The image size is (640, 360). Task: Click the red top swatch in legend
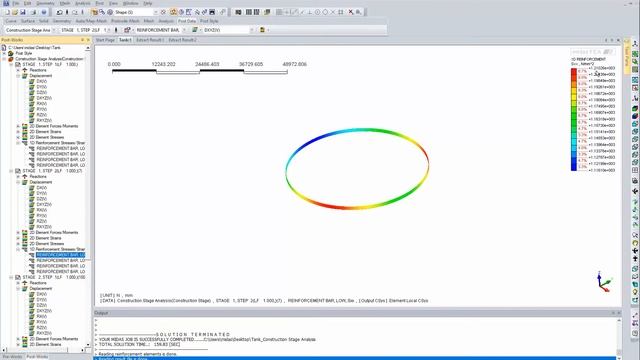[574, 71]
